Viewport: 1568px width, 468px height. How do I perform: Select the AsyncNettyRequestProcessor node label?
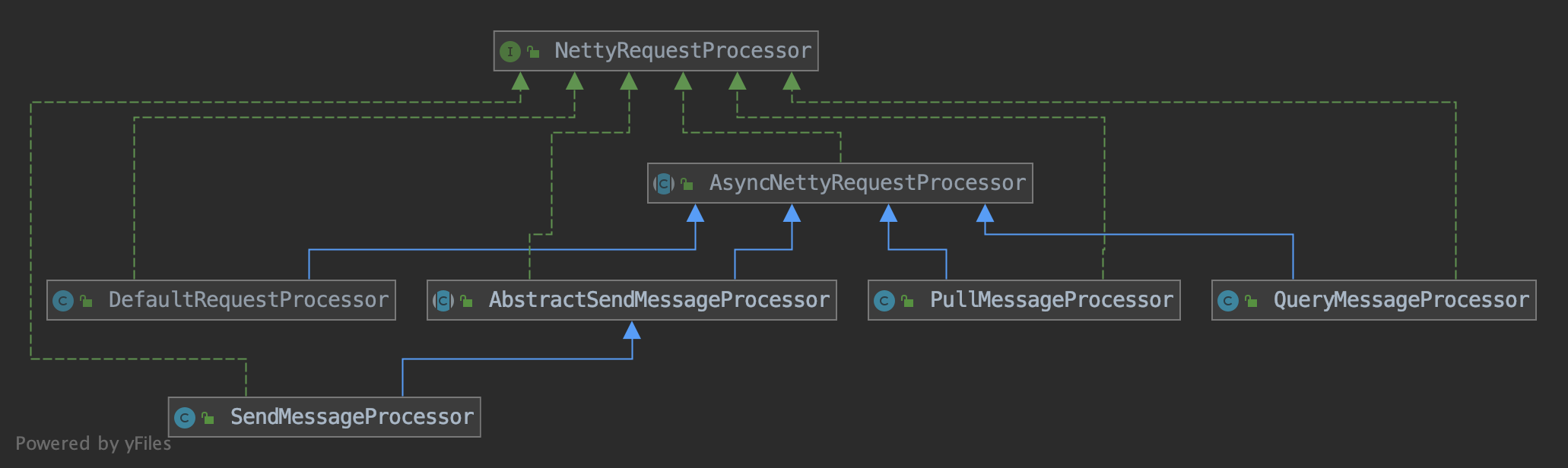click(867, 183)
